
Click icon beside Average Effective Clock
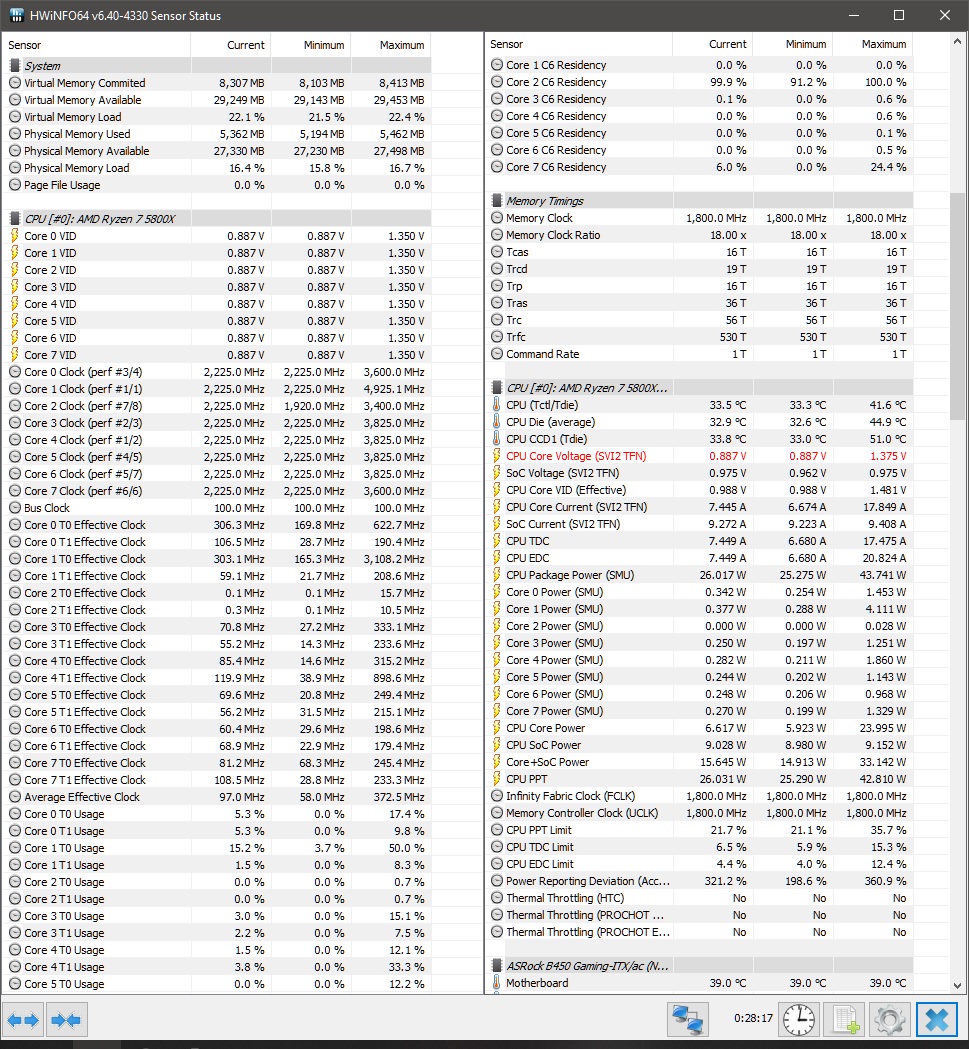pos(14,797)
